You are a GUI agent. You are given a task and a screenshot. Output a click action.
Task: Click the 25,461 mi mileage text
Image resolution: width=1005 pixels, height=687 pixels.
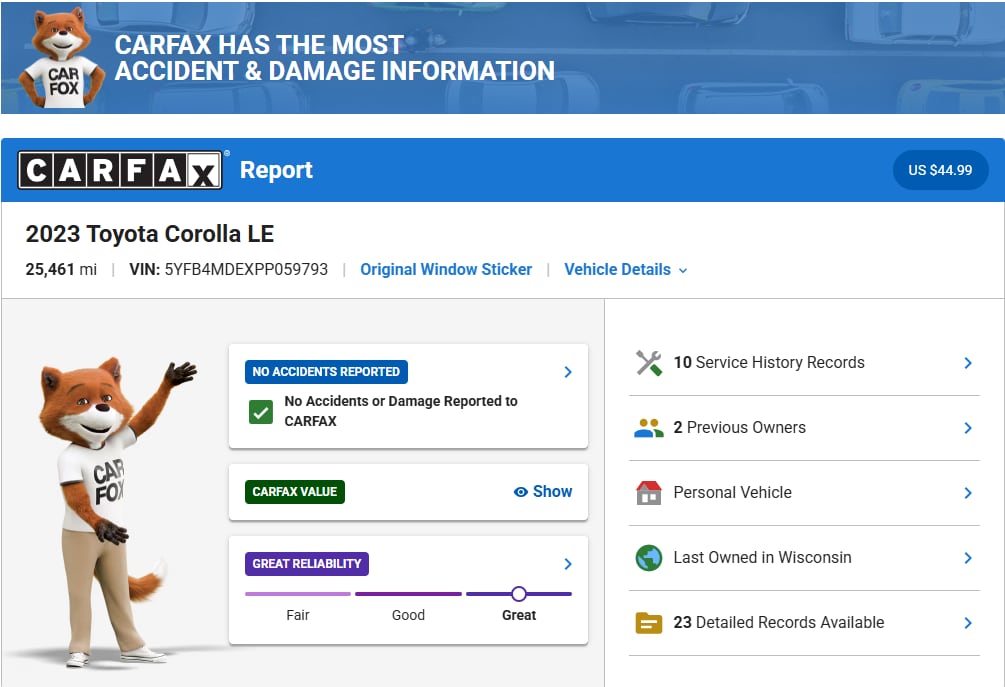coord(61,269)
